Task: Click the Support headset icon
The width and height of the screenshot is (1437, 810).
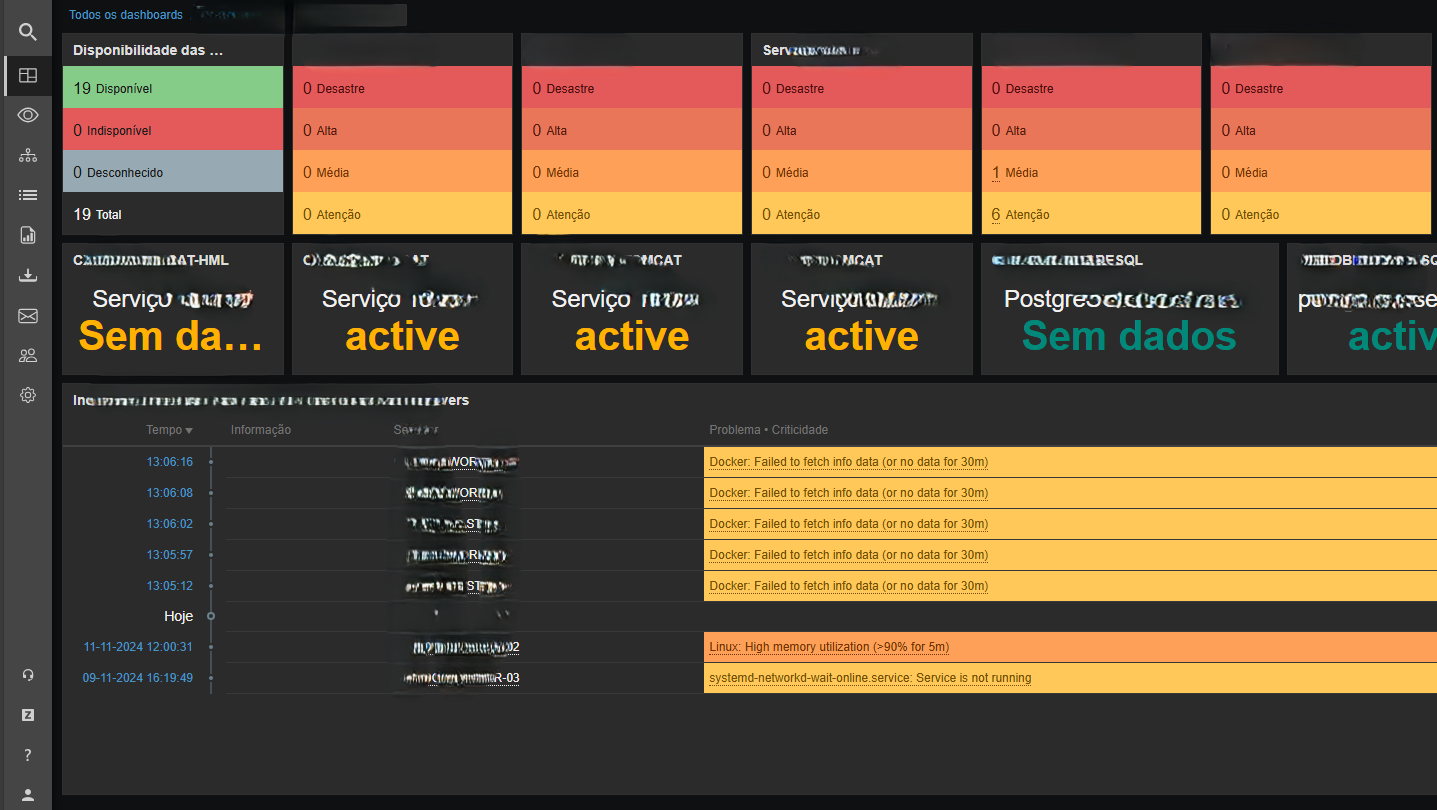Action: pos(28,675)
